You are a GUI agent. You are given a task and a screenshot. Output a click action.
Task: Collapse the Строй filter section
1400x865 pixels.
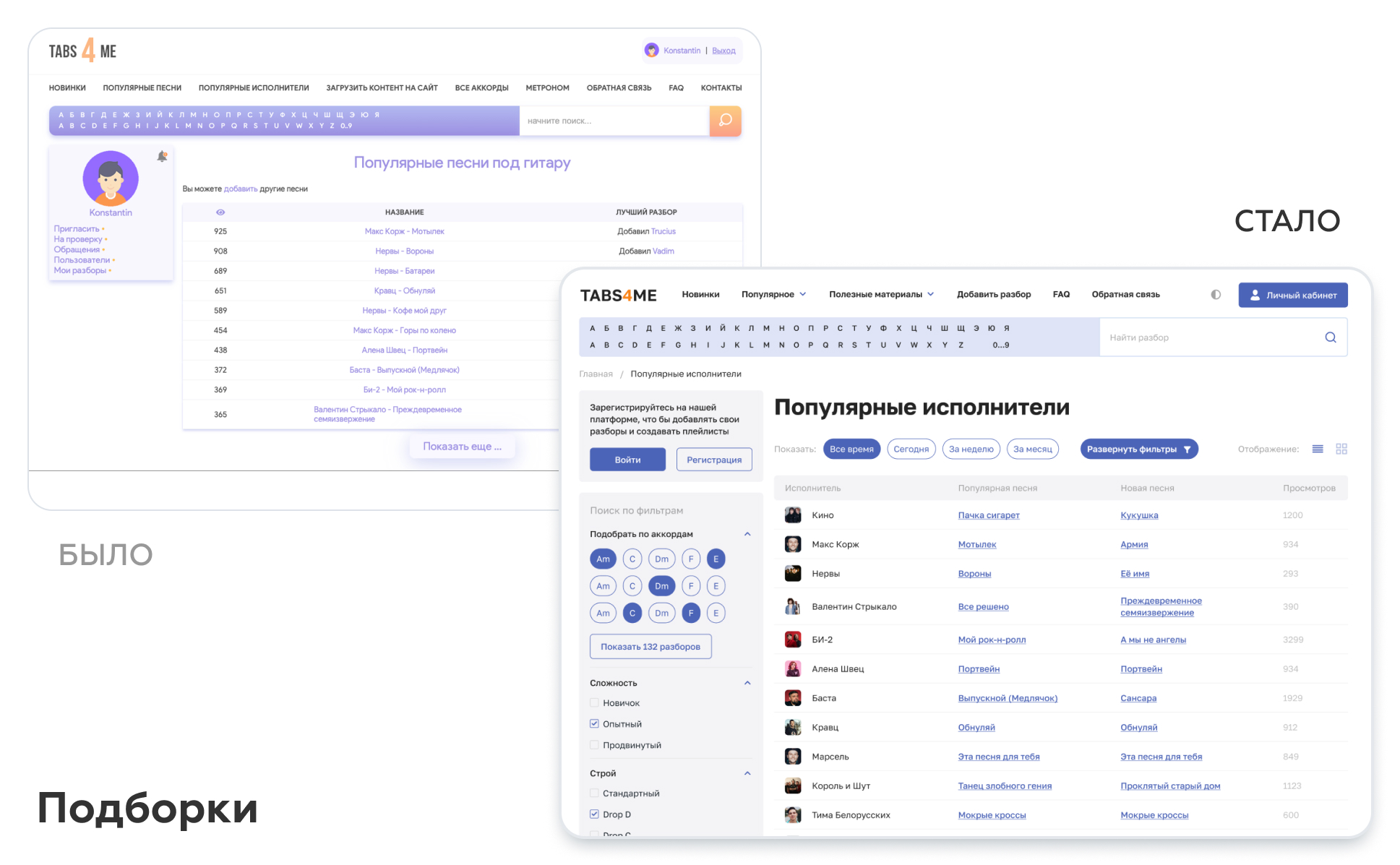pyautogui.click(x=747, y=773)
